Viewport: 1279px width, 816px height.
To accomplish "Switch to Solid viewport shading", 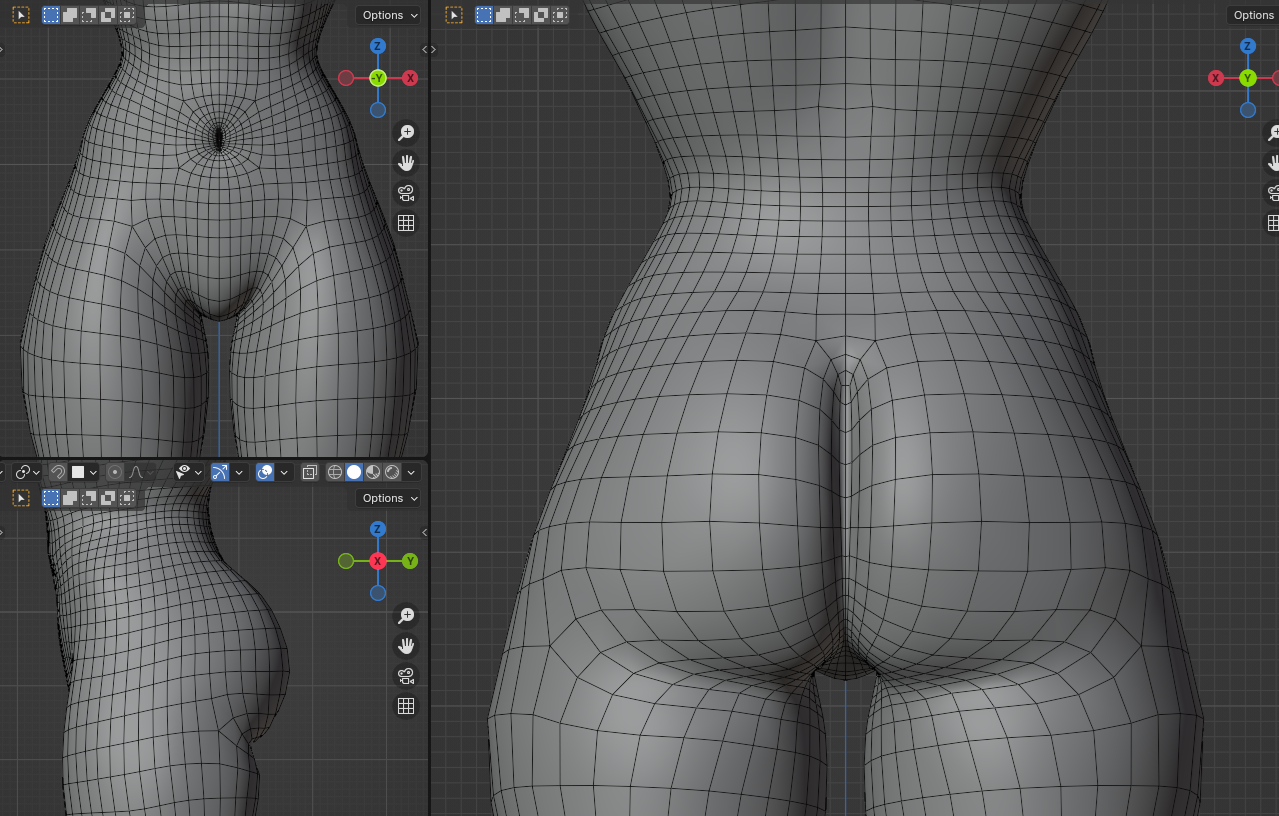I will coord(354,472).
